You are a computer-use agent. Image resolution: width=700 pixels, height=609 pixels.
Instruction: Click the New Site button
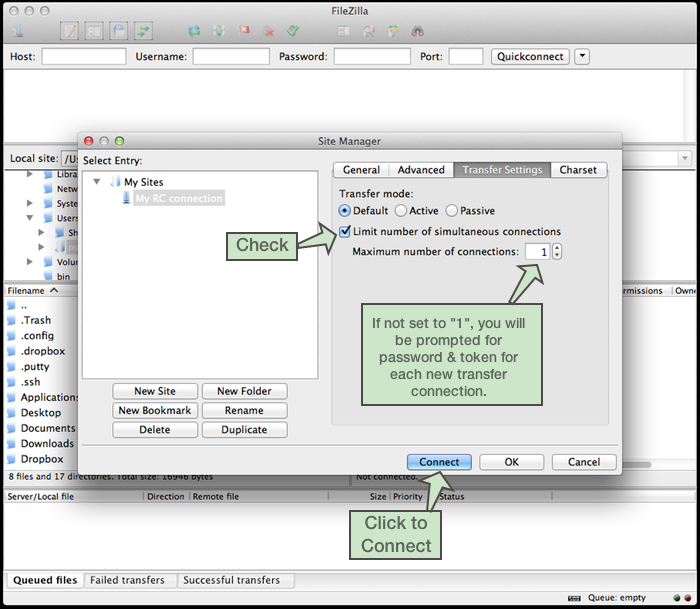154,391
